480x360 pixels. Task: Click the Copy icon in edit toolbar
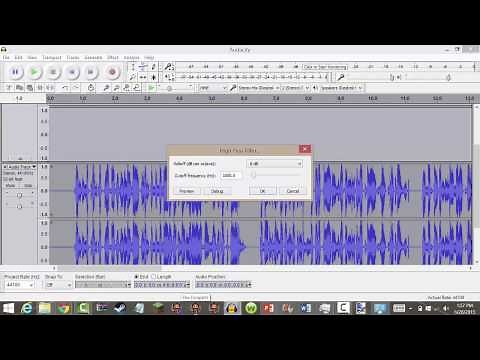pyautogui.click(x=19, y=88)
